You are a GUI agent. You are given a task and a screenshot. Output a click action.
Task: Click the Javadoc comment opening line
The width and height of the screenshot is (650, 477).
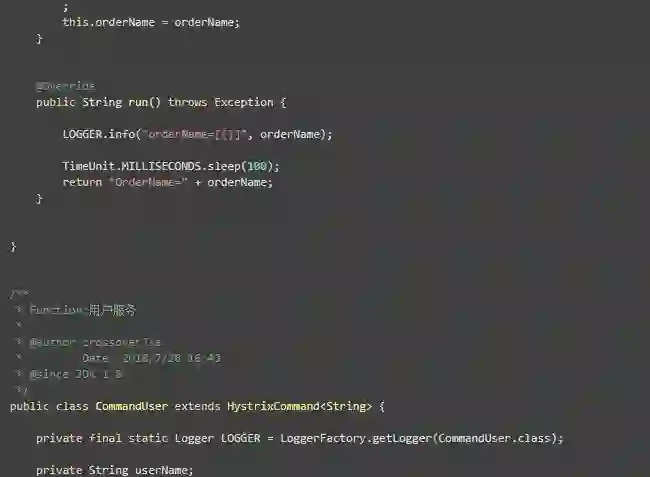[19, 294]
